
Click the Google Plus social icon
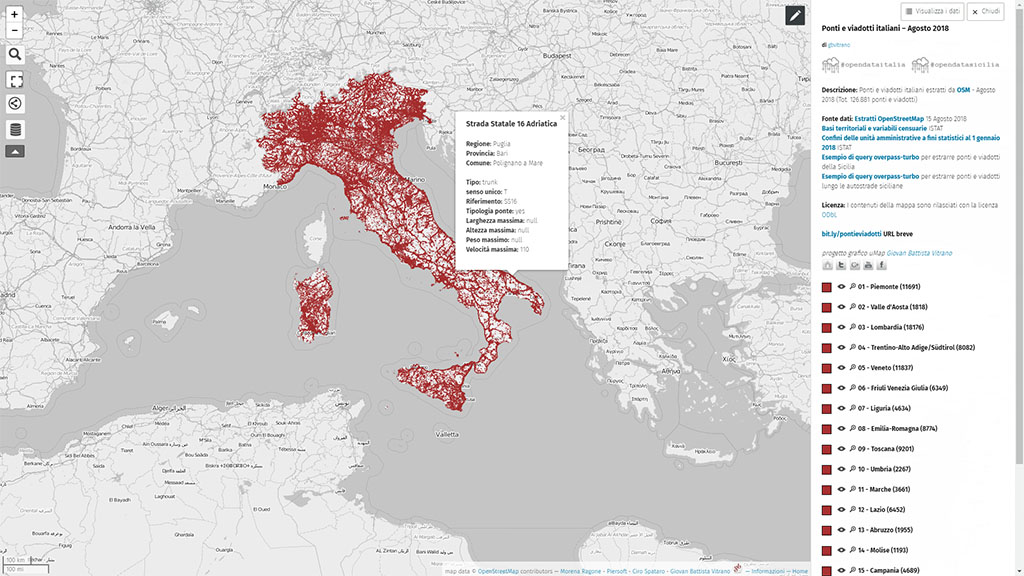pos(854,265)
